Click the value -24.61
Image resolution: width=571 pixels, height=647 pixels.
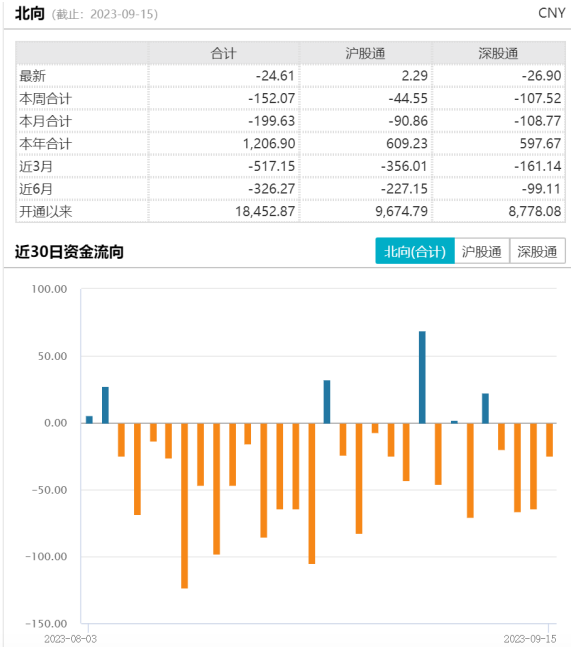point(275,76)
